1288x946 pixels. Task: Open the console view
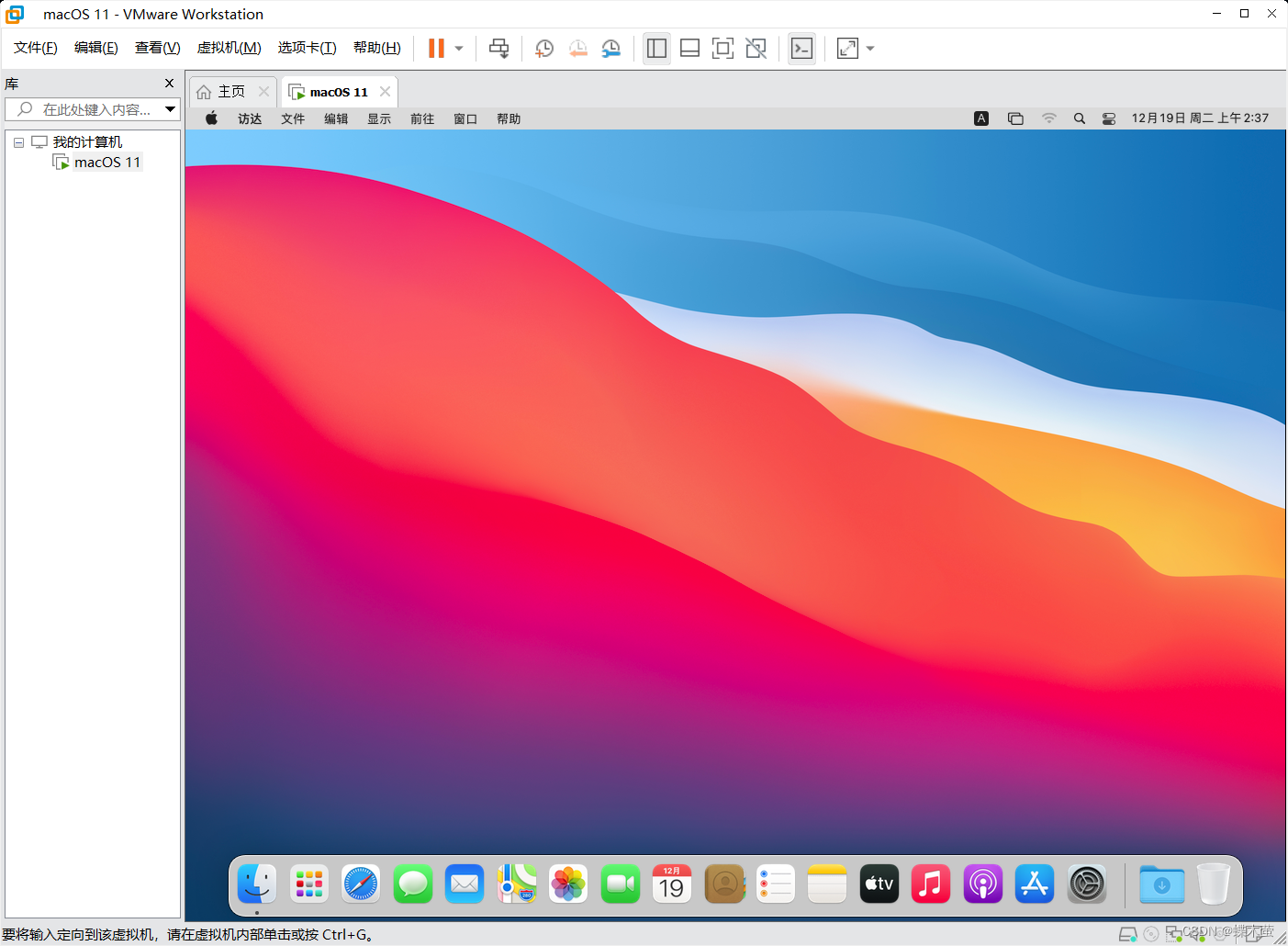(801, 49)
